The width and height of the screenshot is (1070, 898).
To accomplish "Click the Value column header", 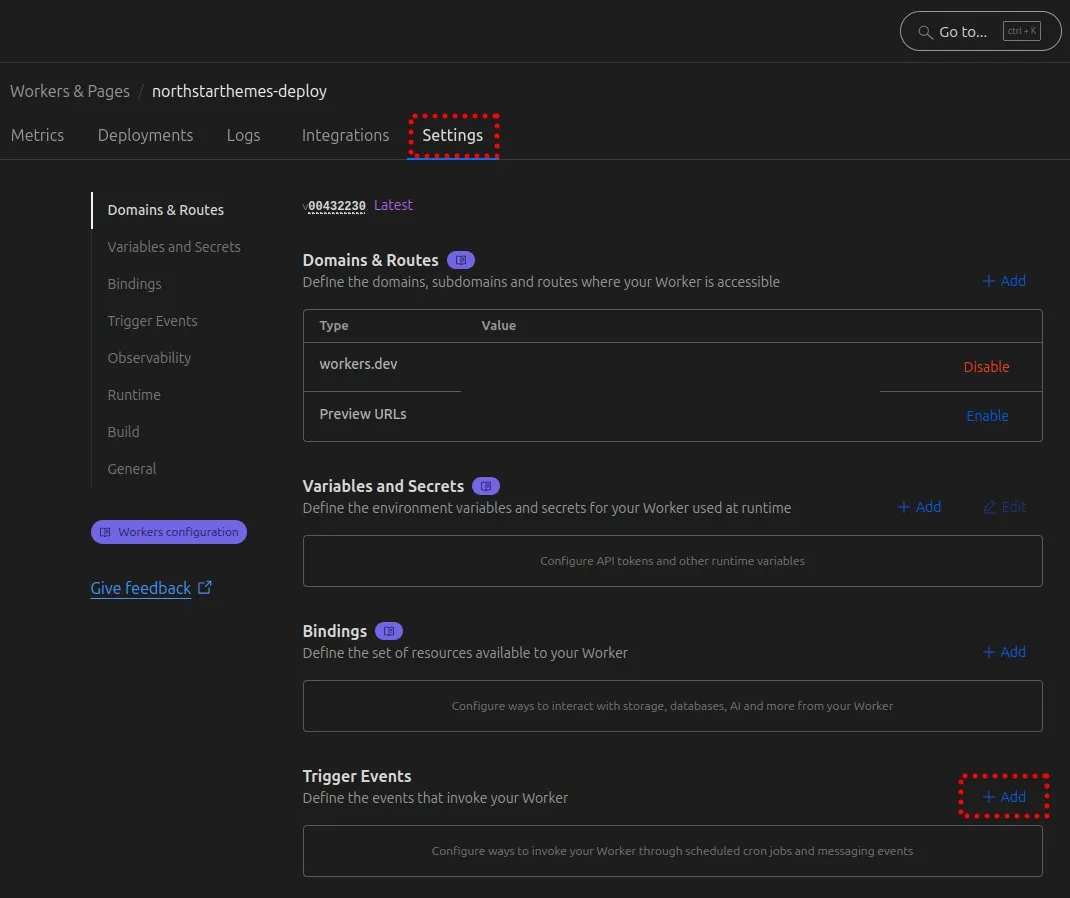I will [498, 326].
